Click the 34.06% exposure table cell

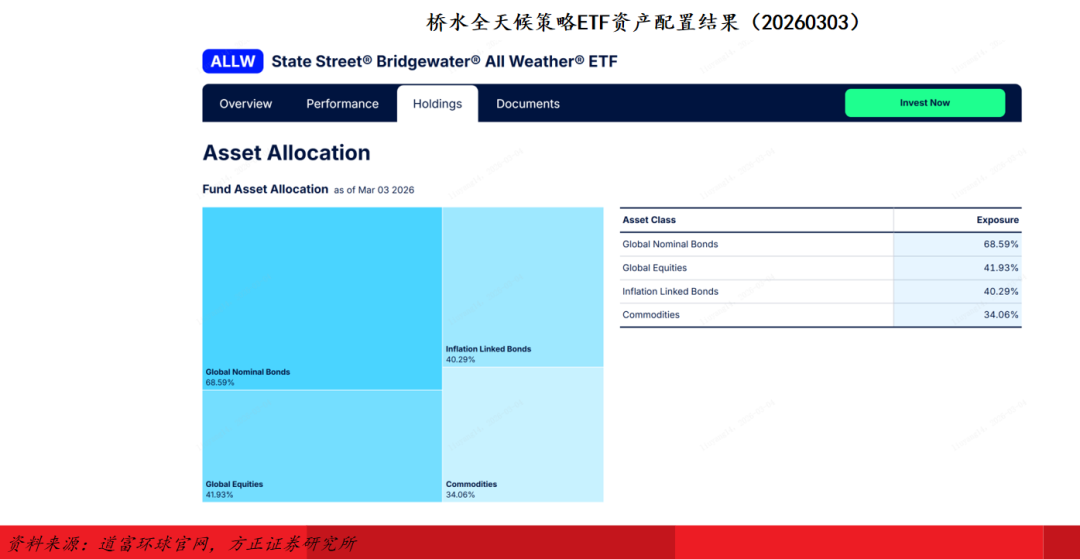957,315
